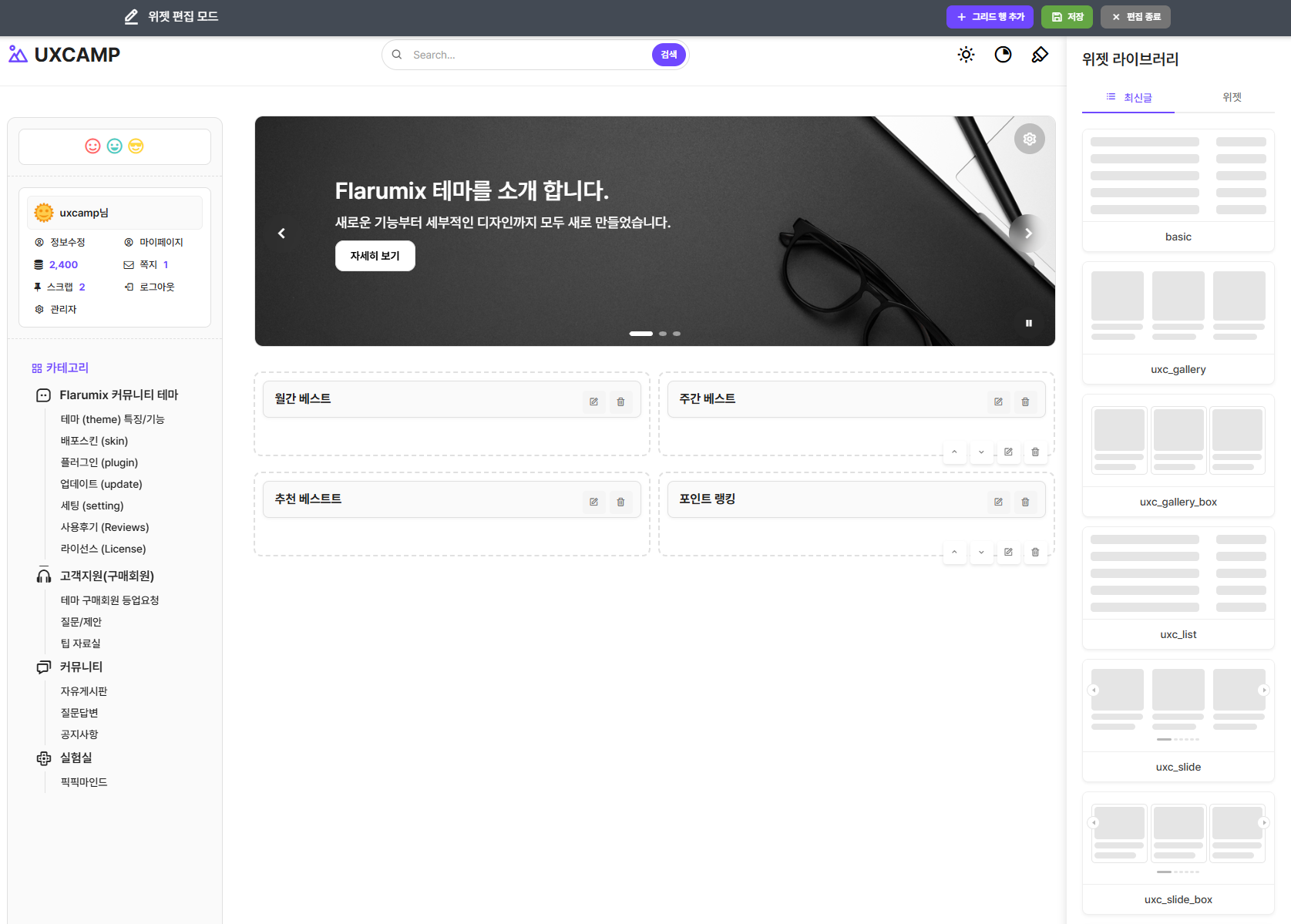Delete the 추천 베스트트 widget
The image size is (1291, 924).
coord(620,502)
